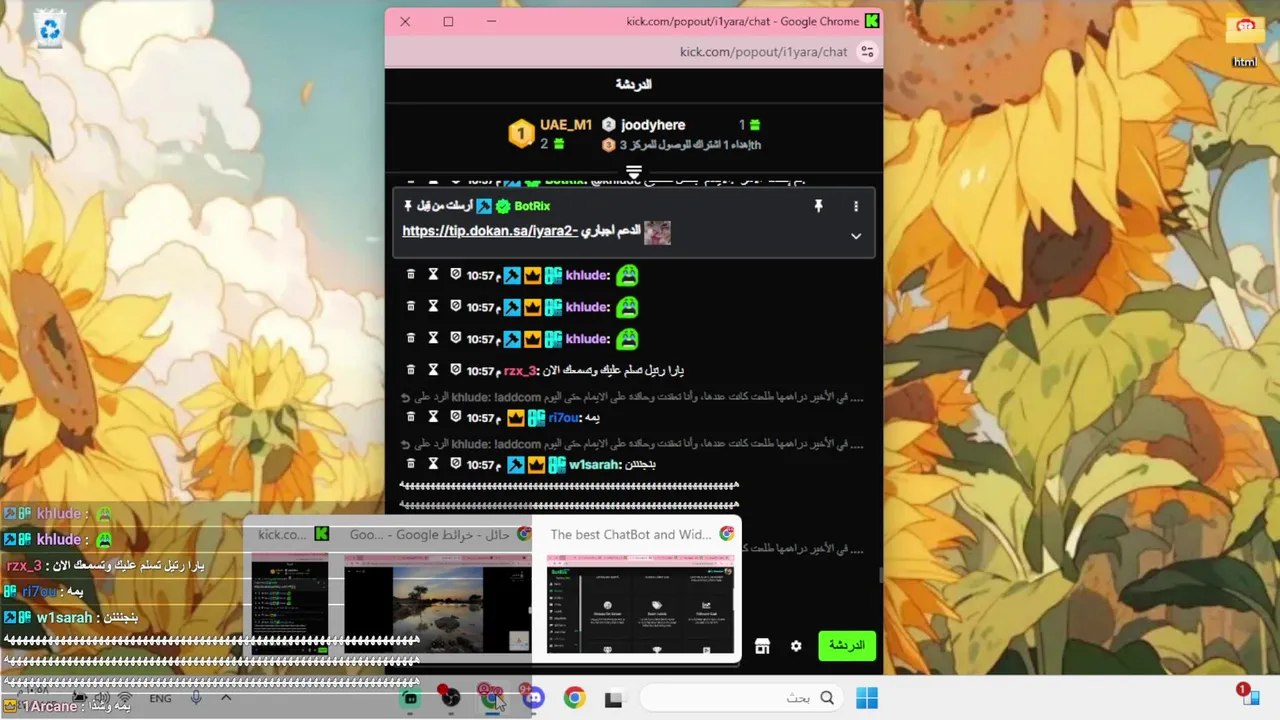Open OBS Studio from the taskbar
This screenshot has height=720, width=1280.
click(x=451, y=697)
